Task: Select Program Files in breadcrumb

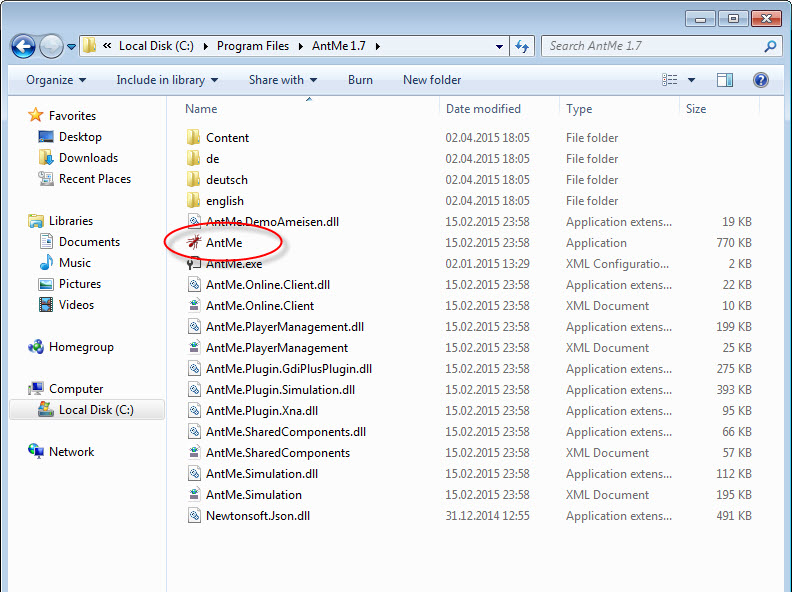Action: pos(253,46)
